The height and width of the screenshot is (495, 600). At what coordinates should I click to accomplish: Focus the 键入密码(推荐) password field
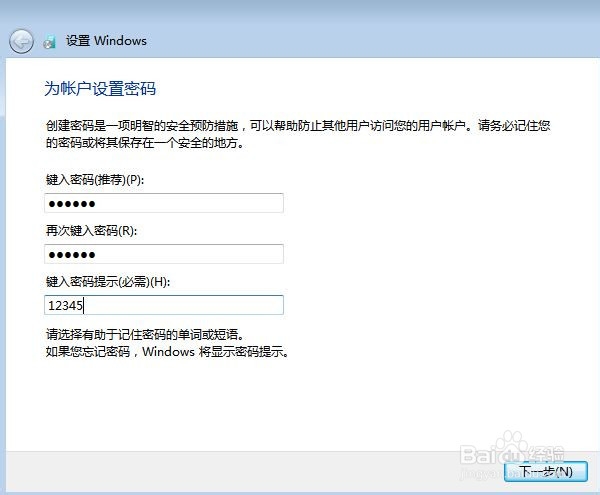tap(164, 203)
